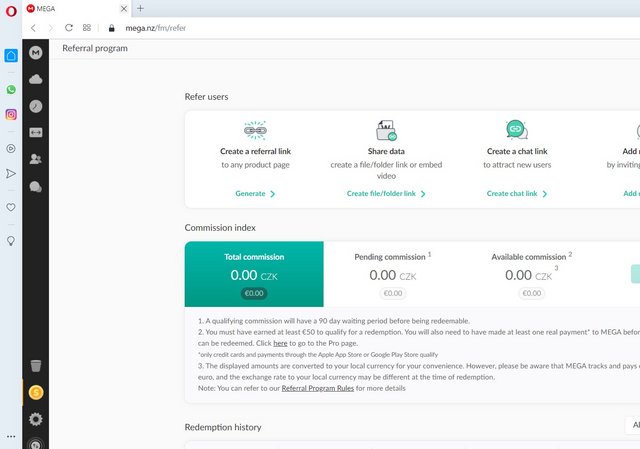Close the MEGA tab
Screen dimensions: 640x449
click(x=124, y=9)
